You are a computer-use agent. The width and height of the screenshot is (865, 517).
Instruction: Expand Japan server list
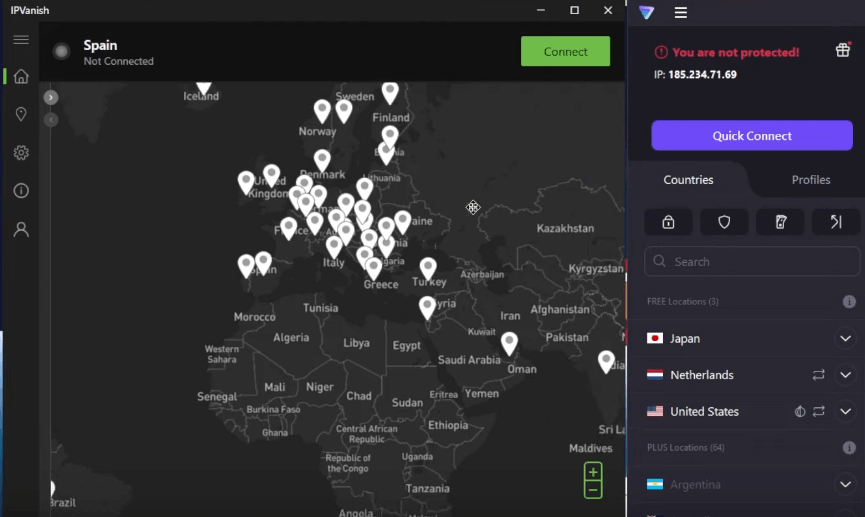[846, 338]
